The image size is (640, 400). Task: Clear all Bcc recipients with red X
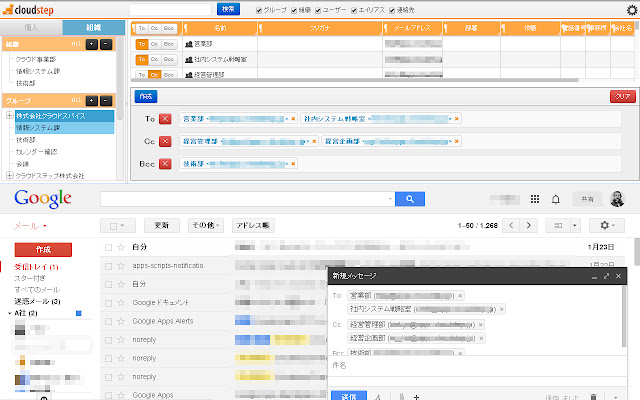[x=165, y=164]
